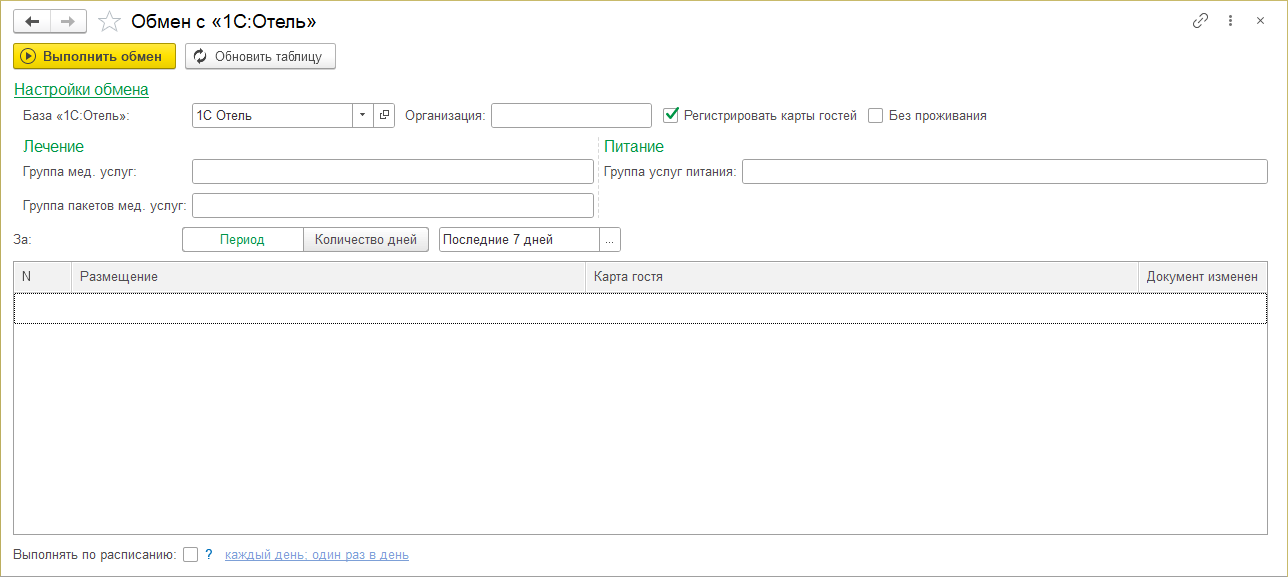This screenshot has width=1288, height=577.
Task: Toggle Регистрировать карты гостей checkbox
Action: pyautogui.click(x=672, y=115)
